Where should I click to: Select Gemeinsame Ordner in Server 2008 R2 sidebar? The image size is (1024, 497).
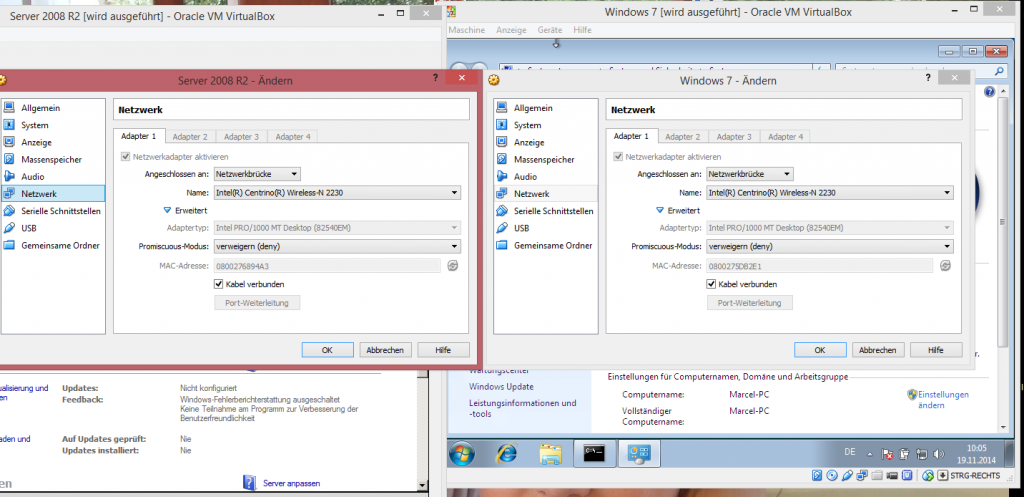pyautogui.click(x=60, y=246)
